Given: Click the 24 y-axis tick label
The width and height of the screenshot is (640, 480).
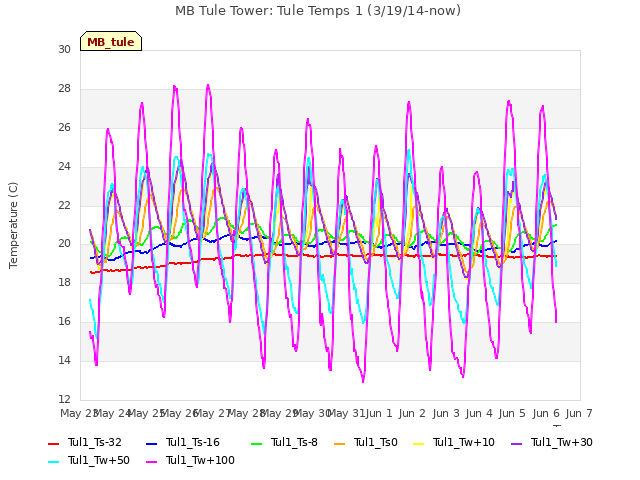Looking at the screenshot, I should coord(64,166).
